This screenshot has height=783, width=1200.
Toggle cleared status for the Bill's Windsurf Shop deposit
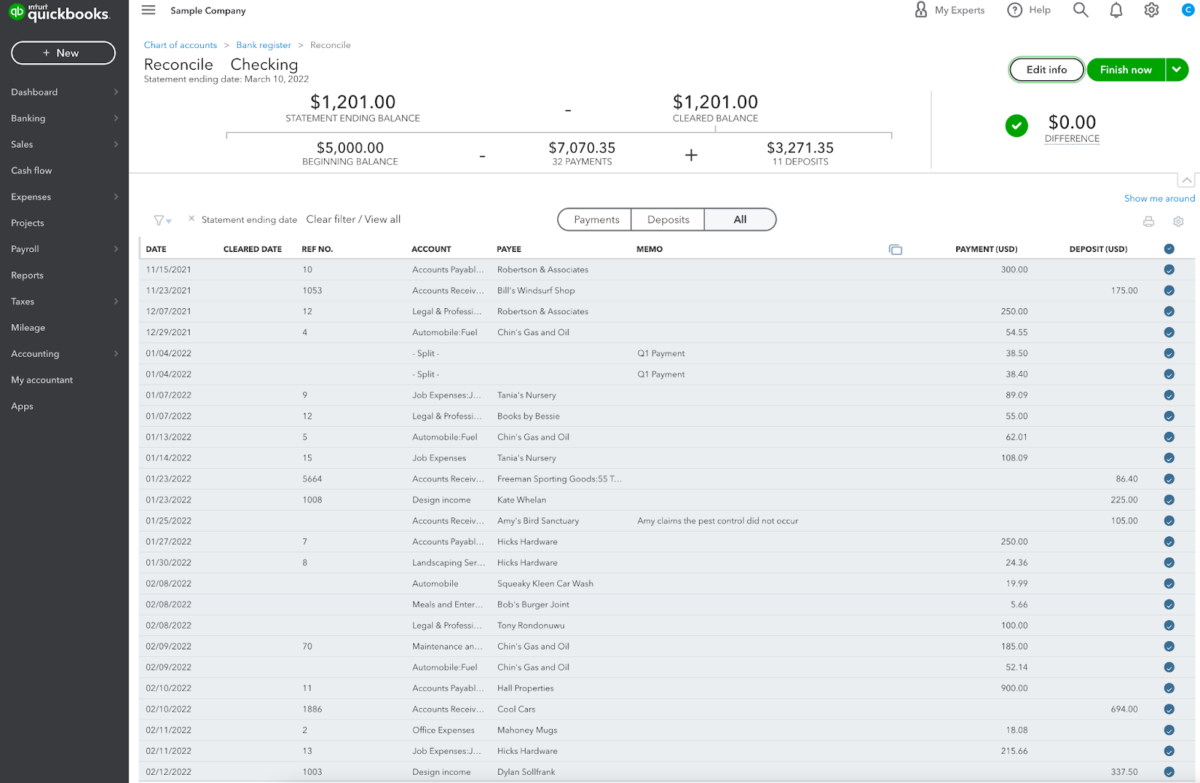pos(1168,290)
